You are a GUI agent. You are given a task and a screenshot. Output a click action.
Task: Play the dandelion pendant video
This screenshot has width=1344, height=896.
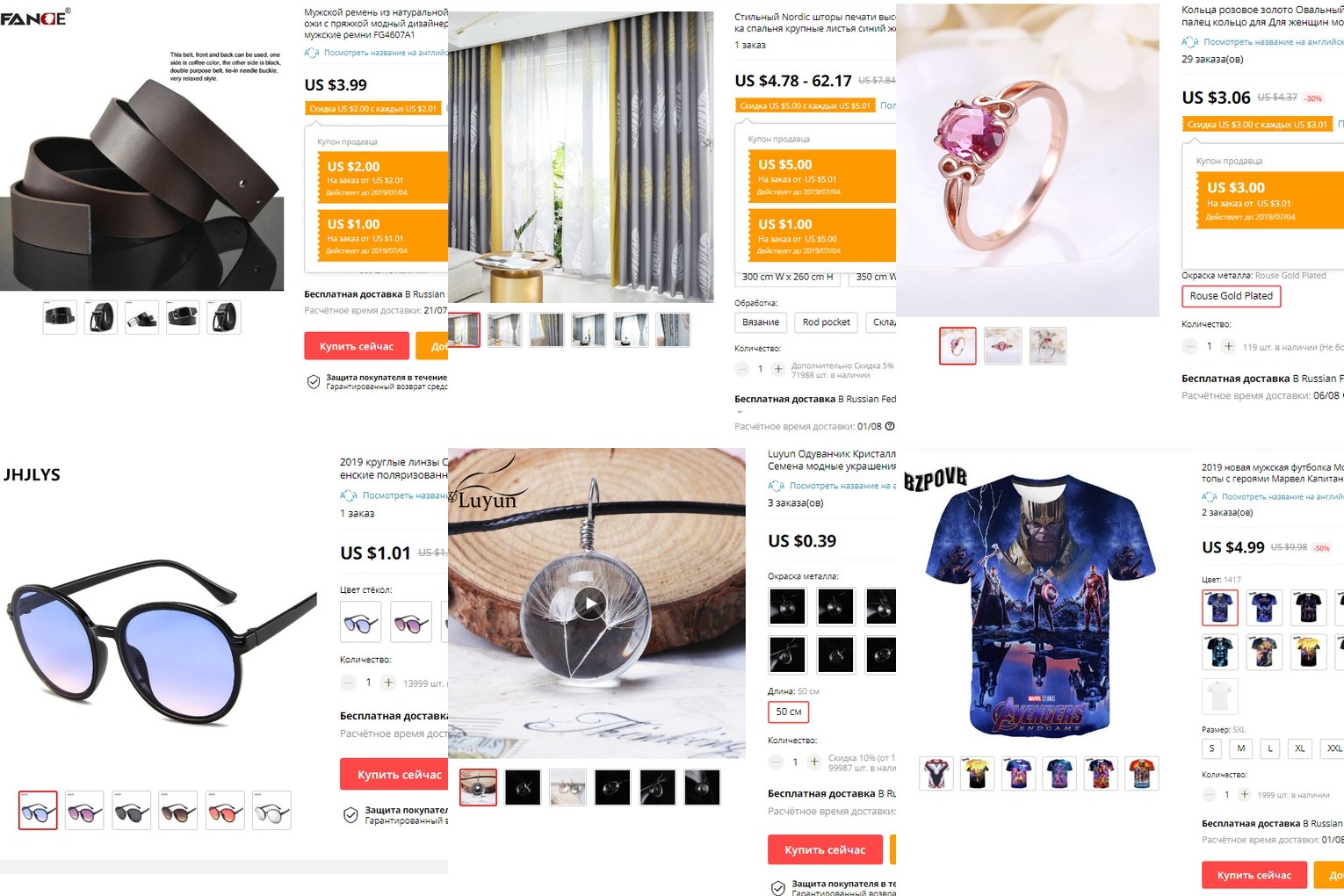(591, 603)
